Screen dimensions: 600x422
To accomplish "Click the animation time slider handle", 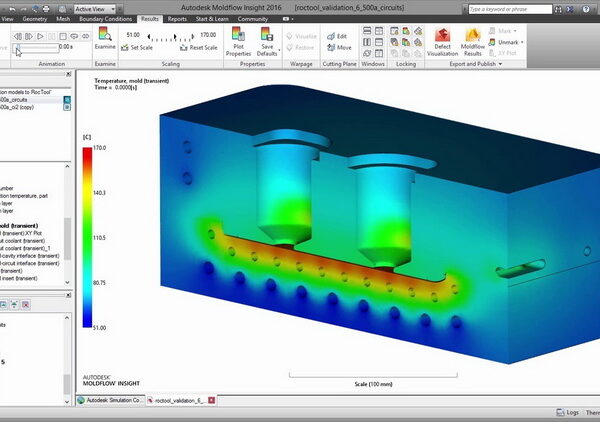I will (17, 48).
